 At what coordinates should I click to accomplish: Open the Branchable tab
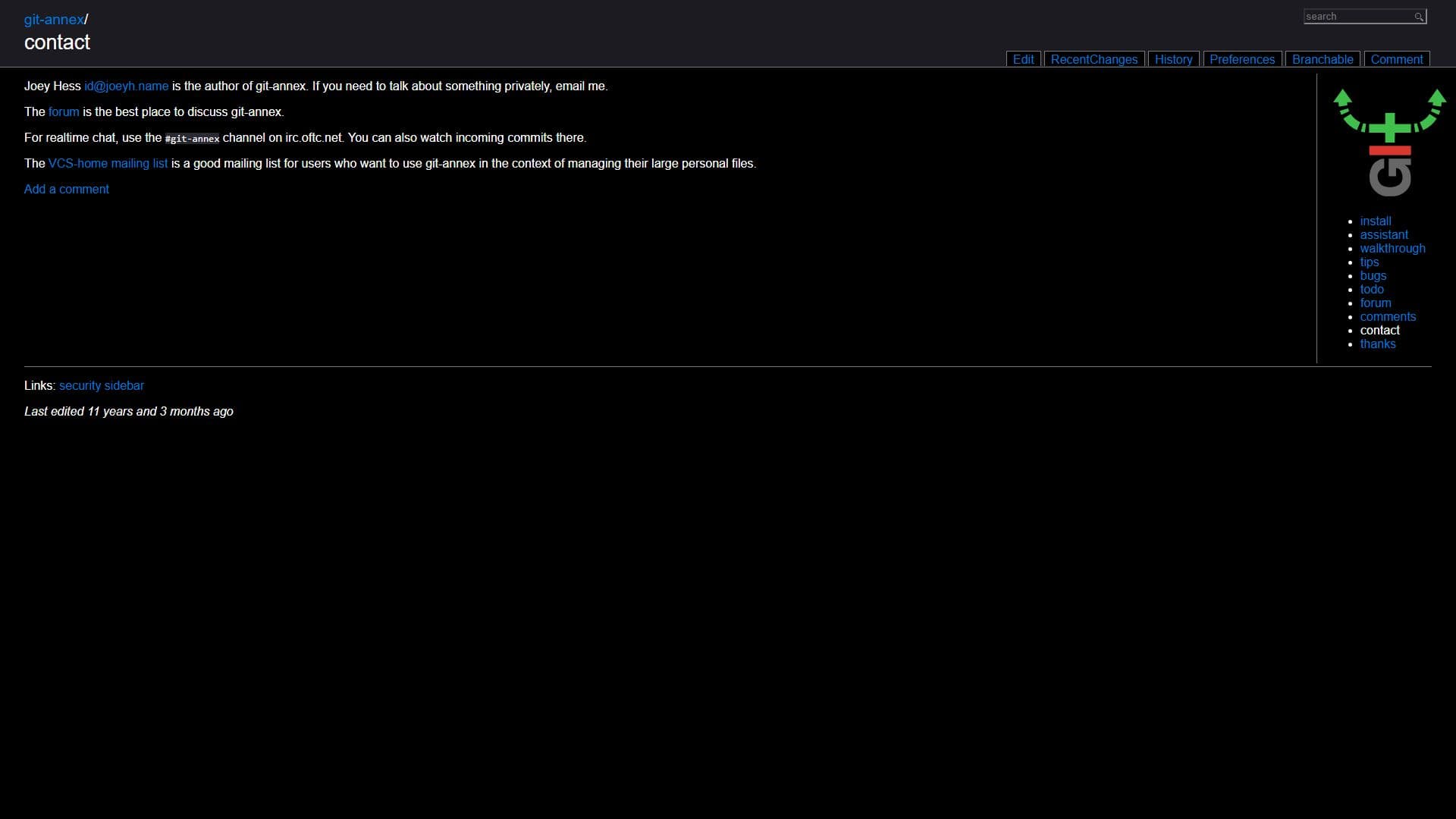pyautogui.click(x=1323, y=59)
